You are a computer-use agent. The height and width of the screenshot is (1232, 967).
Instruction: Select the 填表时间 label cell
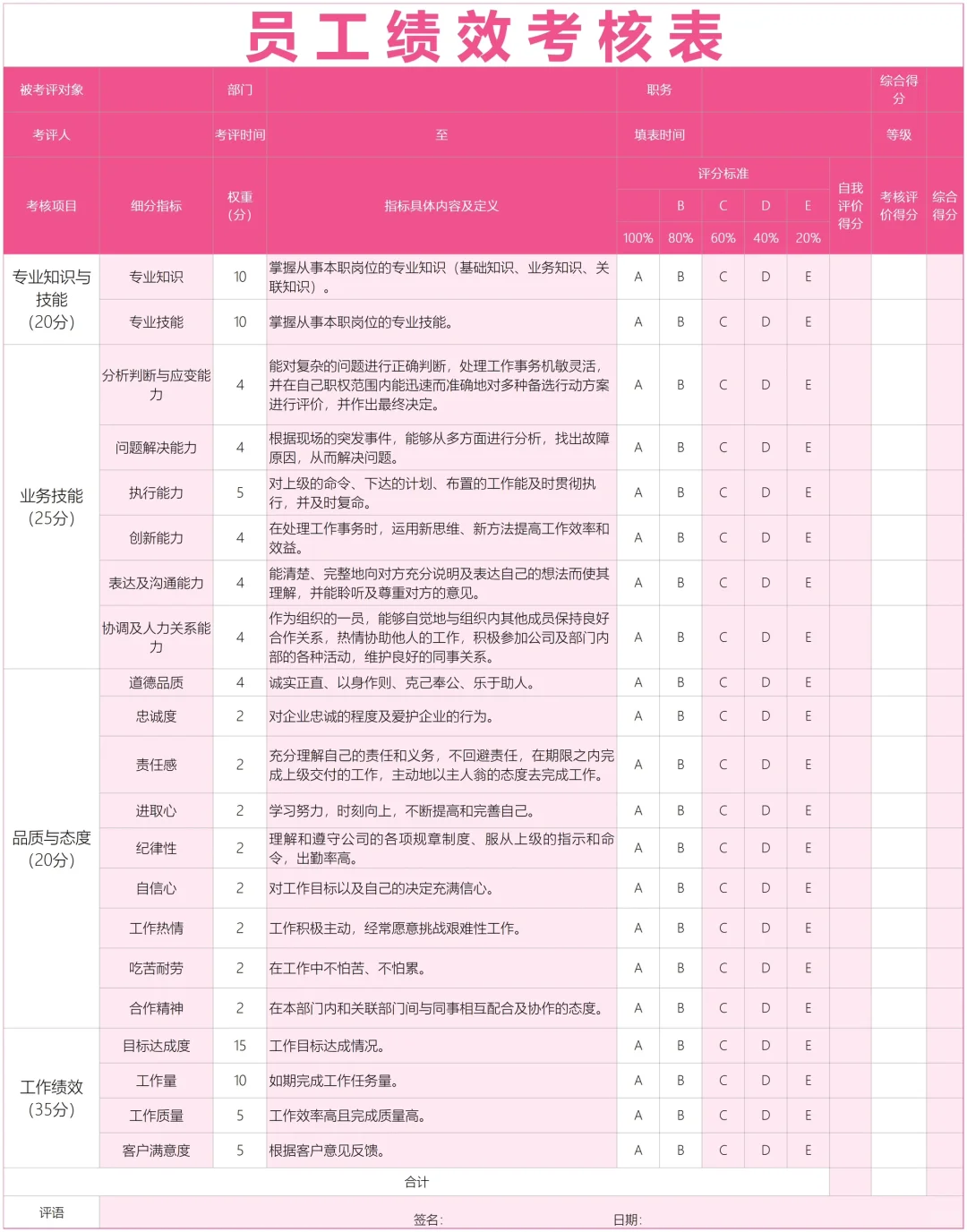659,134
